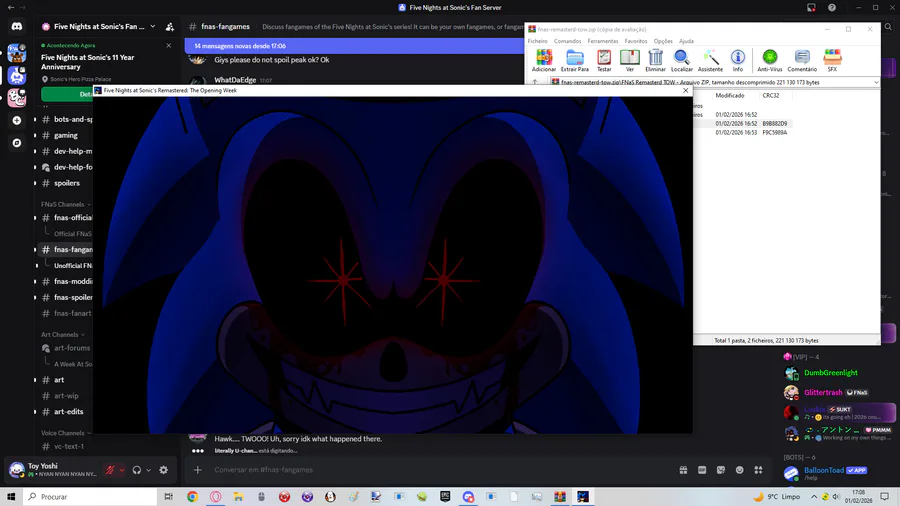Toggle the Discord microphone mute button
The image size is (900, 506).
pos(110,470)
